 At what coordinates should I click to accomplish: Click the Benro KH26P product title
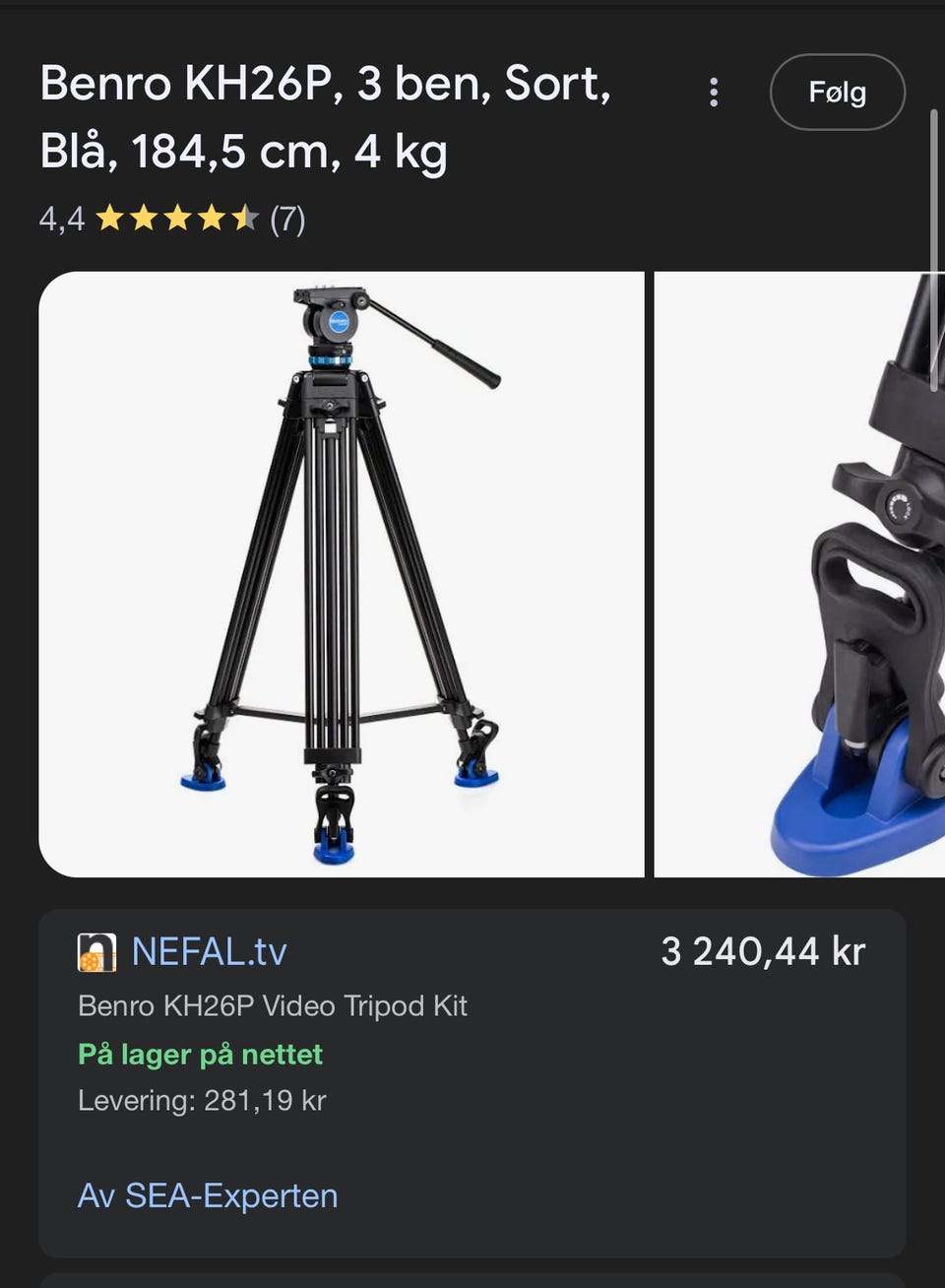pos(325,117)
